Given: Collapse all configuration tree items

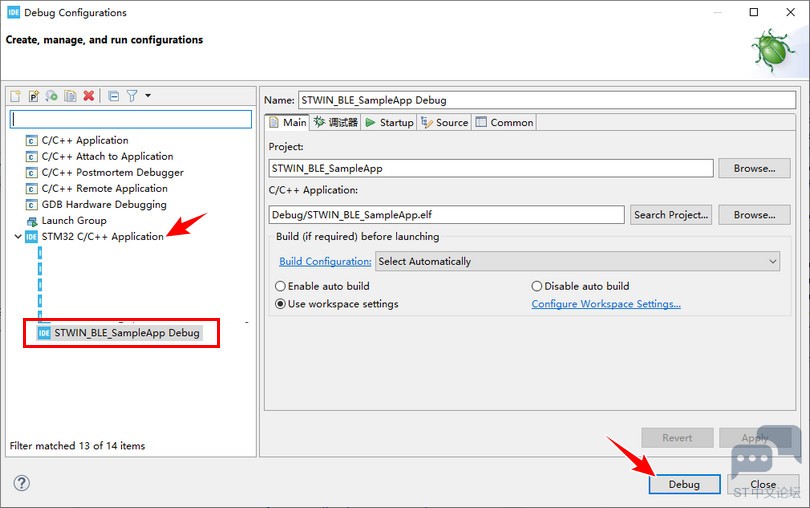Looking at the screenshot, I should click(114, 96).
